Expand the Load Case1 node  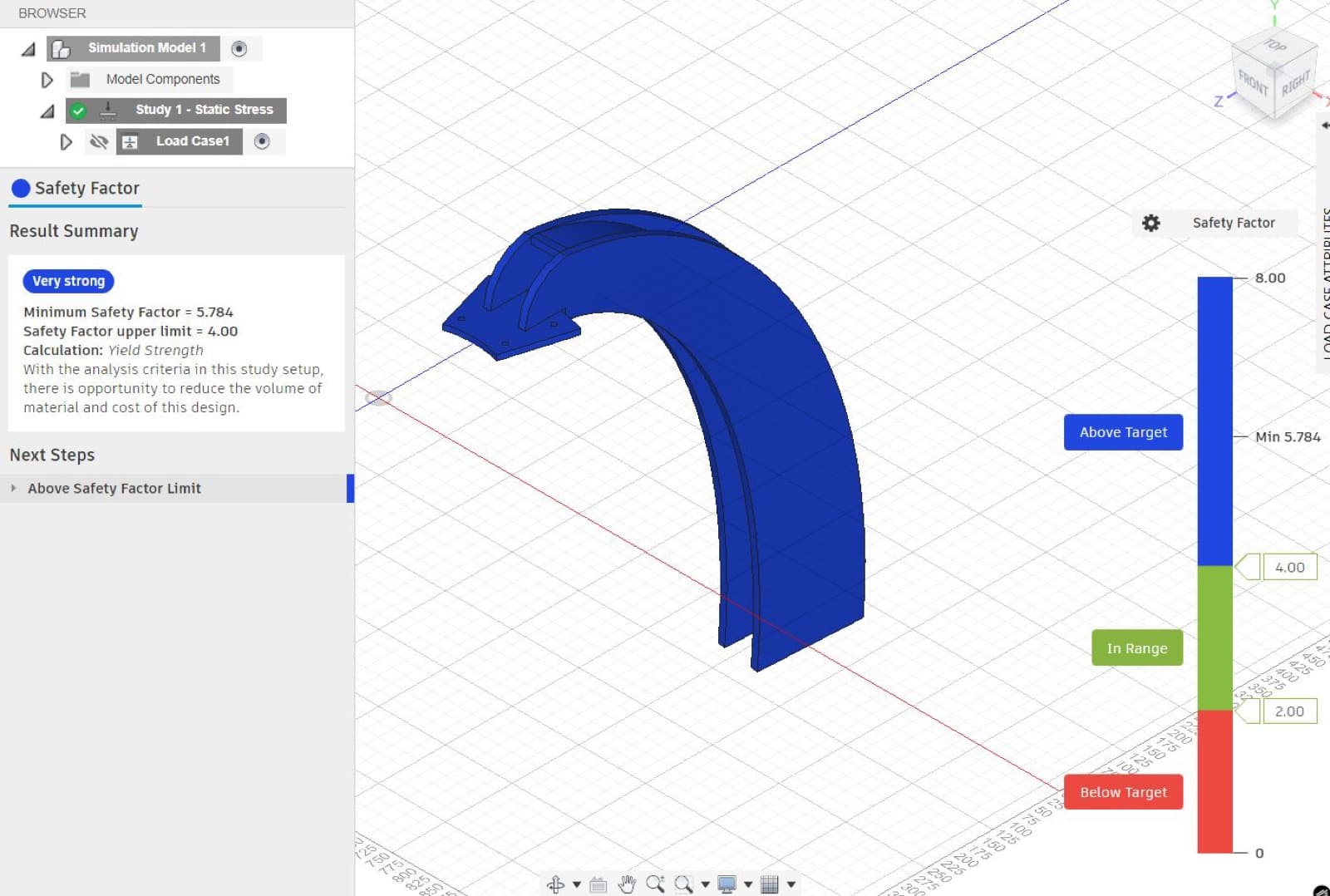tap(66, 142)
